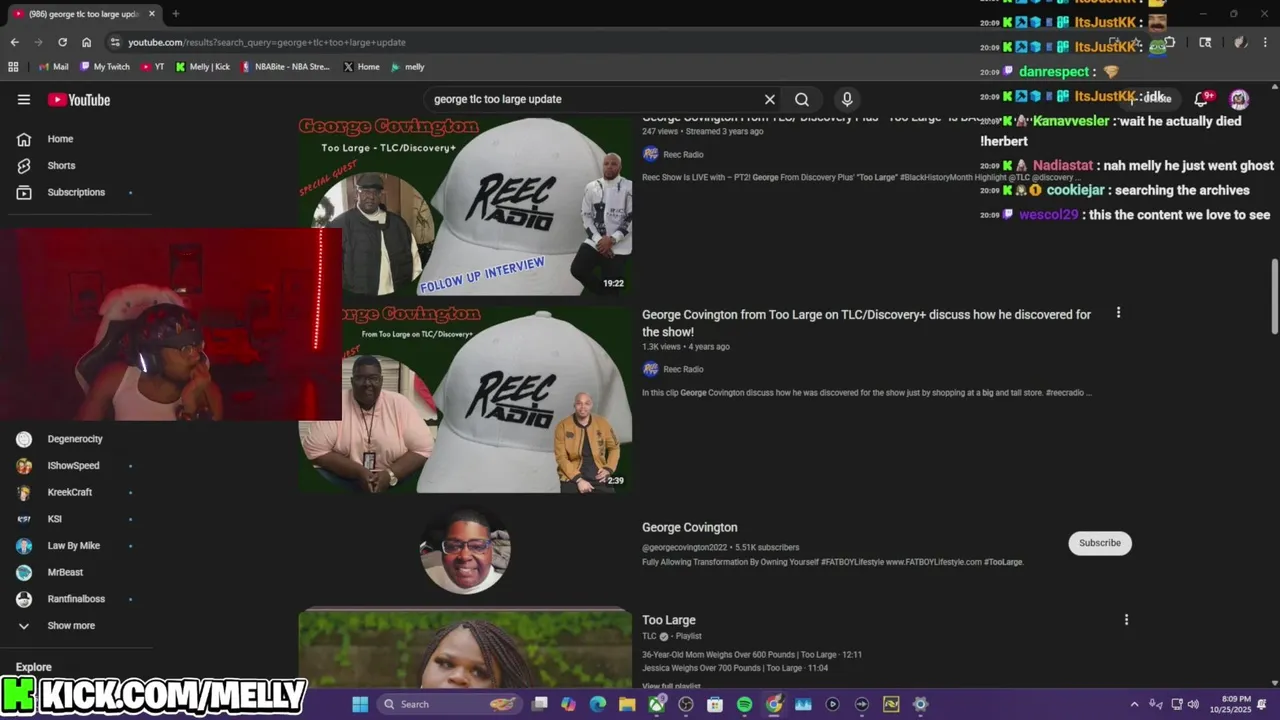Open Degenerocity channel subscription
Screen dimensions: 1280x720
pyautogui.click(x=75, y=439)
